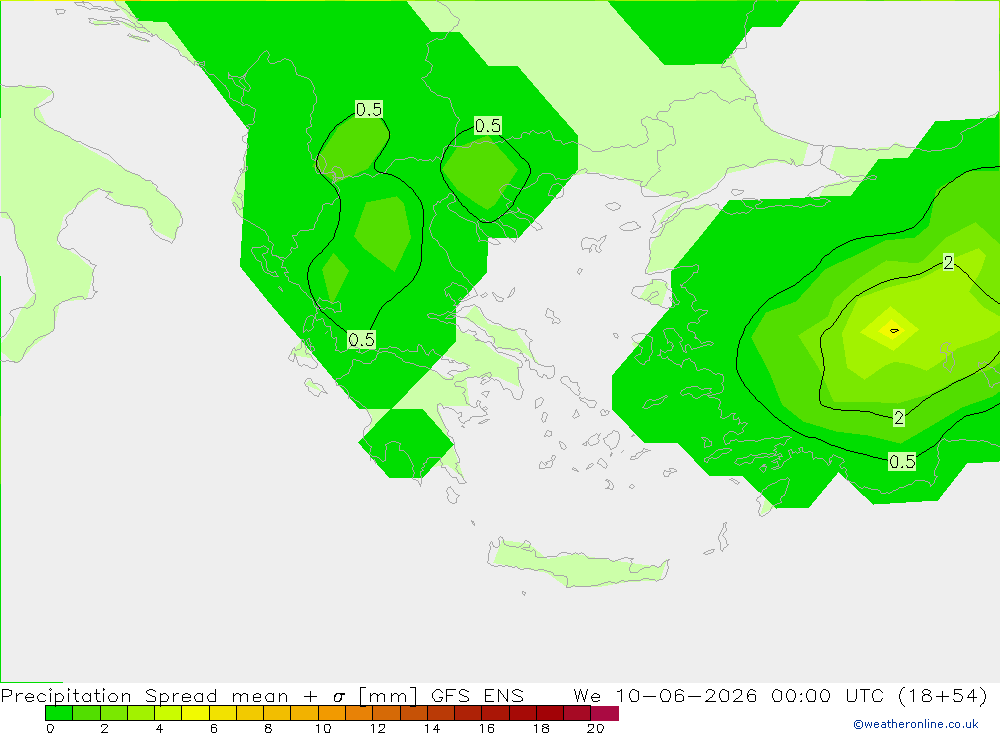Click the lower 2 contour label over Turkey
This screenshot has height=733, width=1000.
pyautogui.click(x=899, y=418)
